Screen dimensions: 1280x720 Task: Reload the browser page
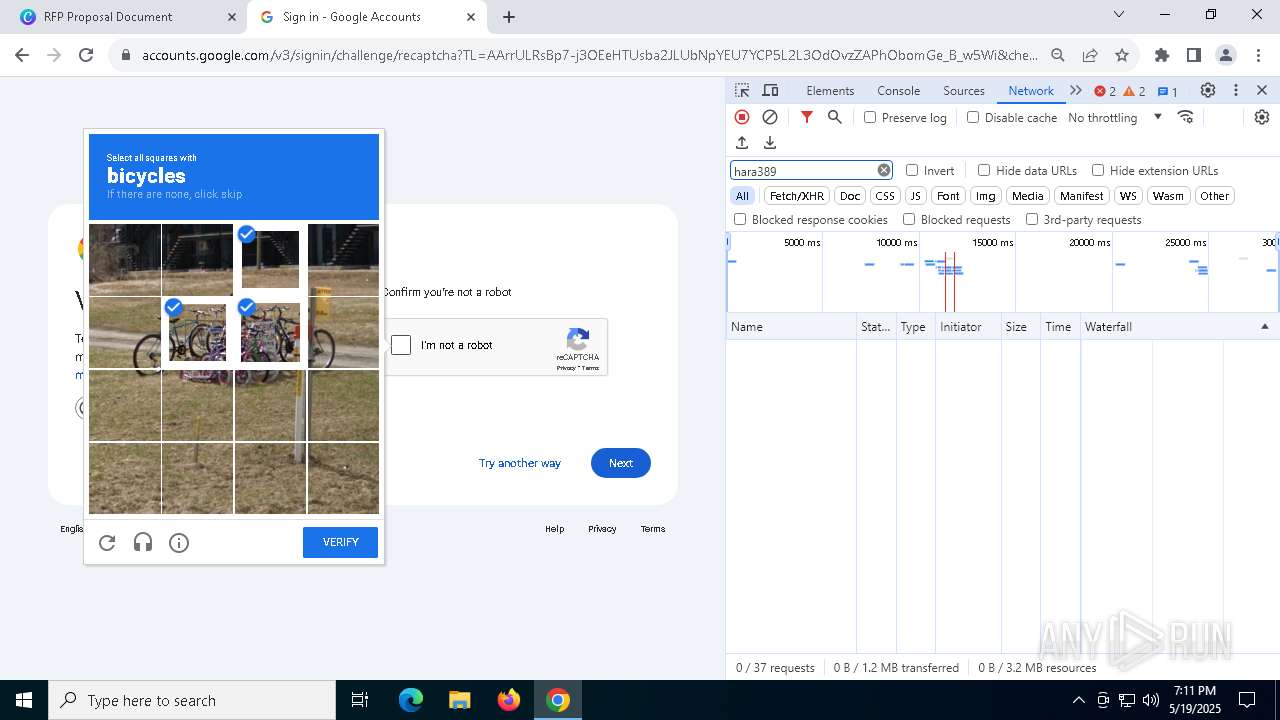pyautogui.click(x=86, y=55)
